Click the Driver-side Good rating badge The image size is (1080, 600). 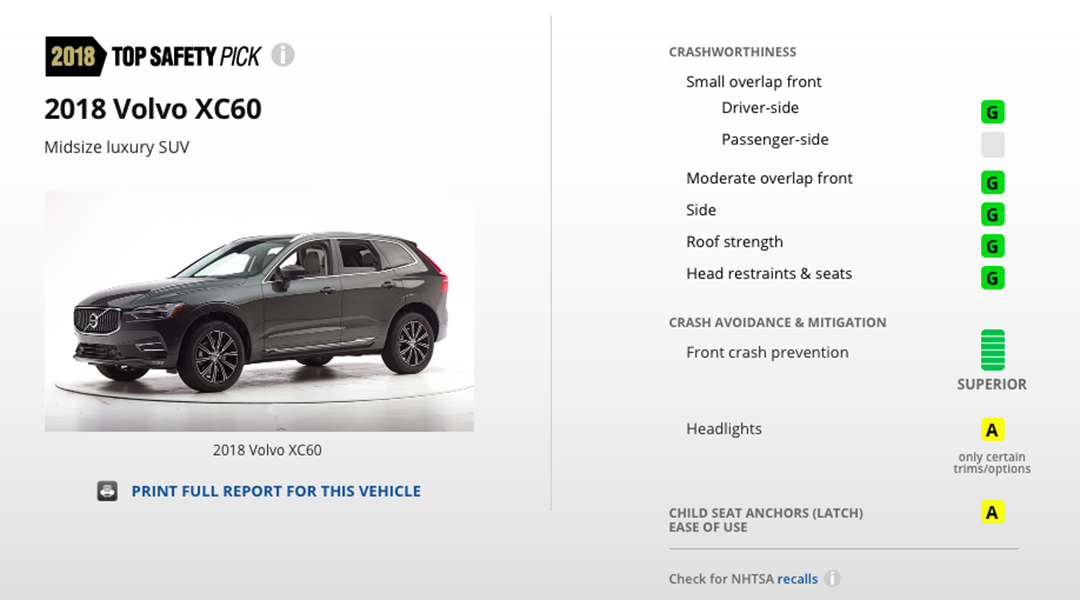click(x=993, y=112)
